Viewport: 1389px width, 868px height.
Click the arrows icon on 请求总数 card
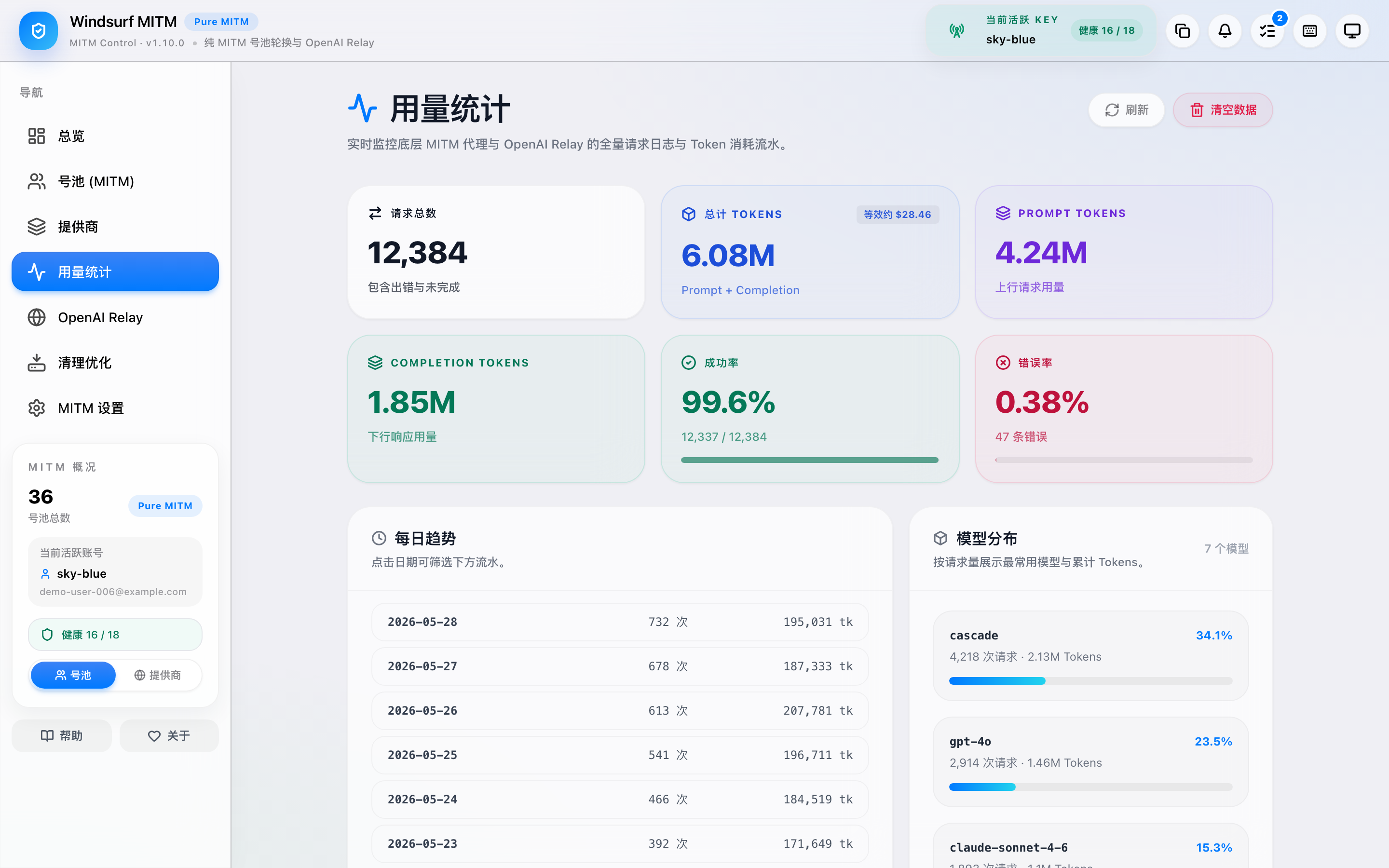pos(375,214)
